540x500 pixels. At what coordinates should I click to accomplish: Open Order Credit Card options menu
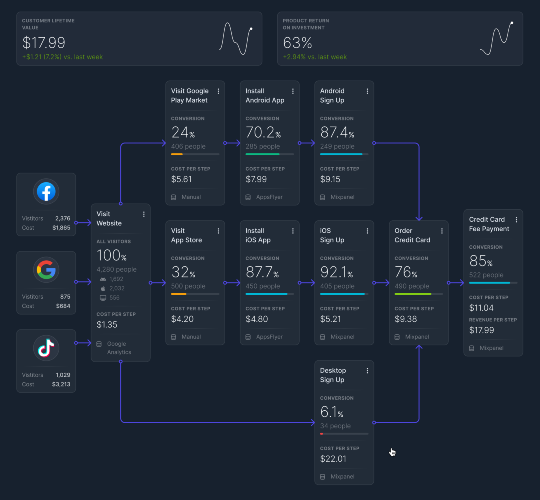point(442,231)
